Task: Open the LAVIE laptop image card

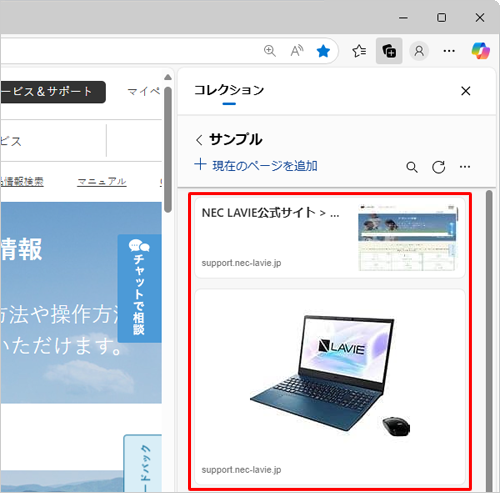Action: [x=330, y=387]
